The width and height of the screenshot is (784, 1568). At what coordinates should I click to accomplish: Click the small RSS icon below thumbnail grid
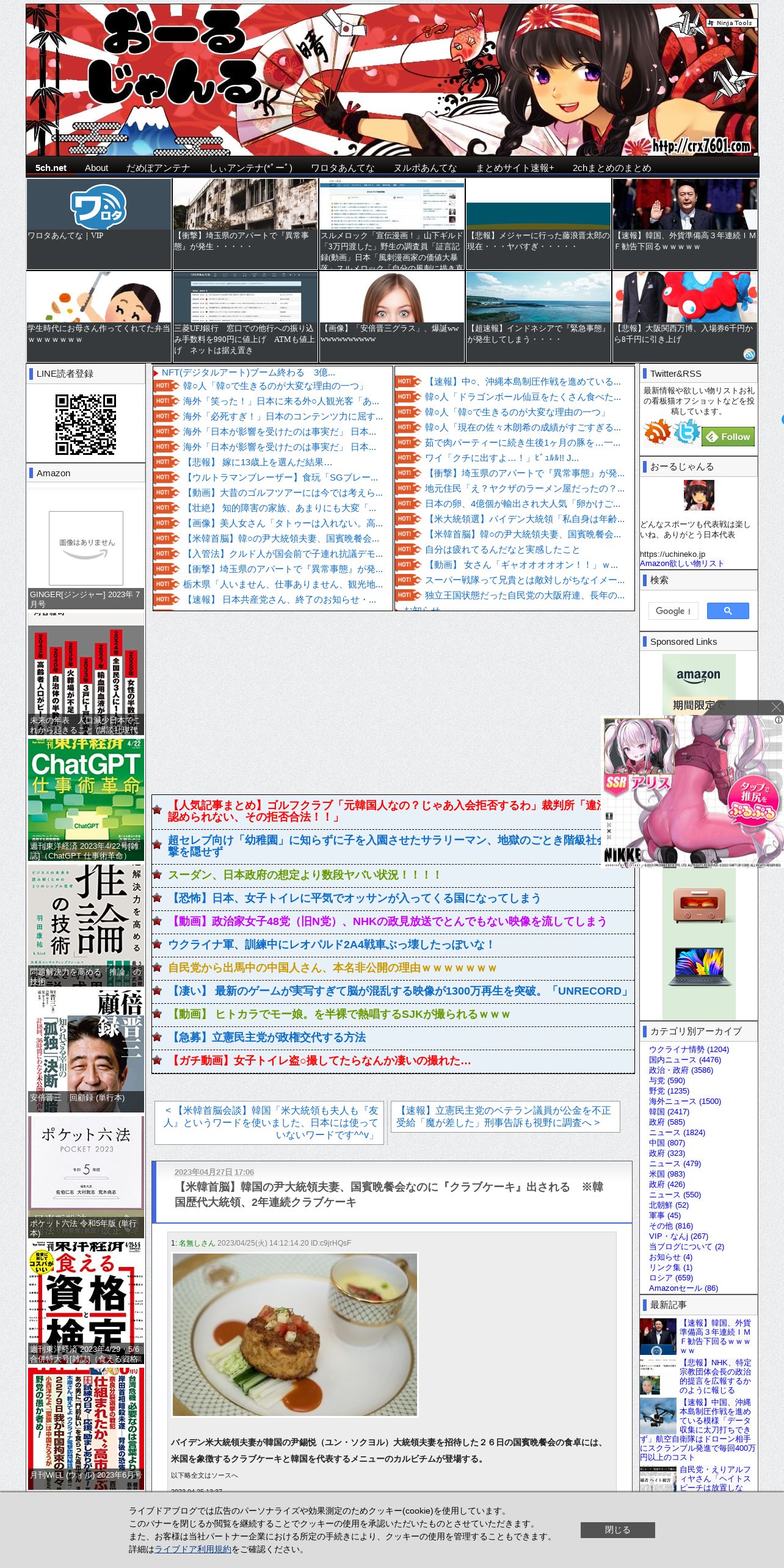749,354
